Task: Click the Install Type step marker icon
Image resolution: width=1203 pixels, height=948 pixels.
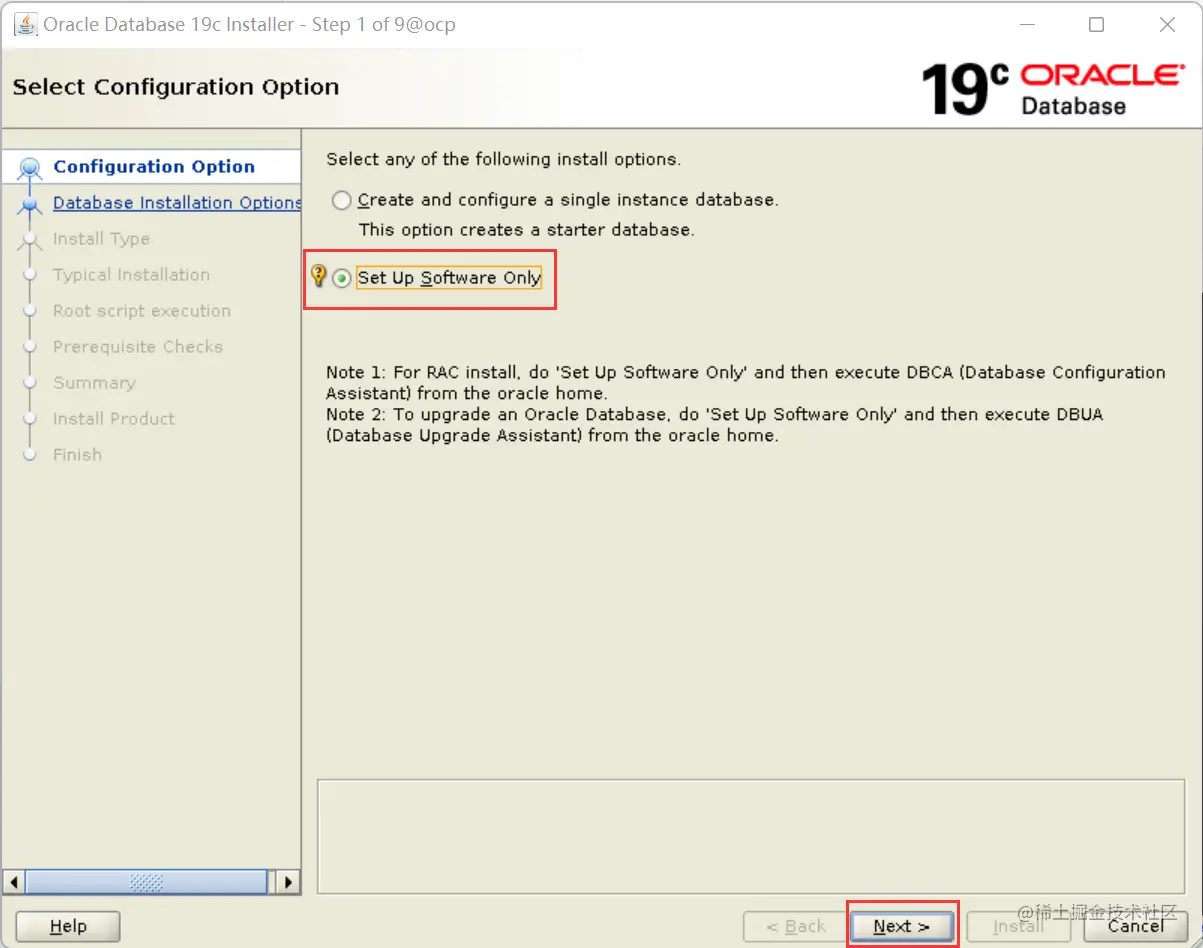Action: click(x=30, y=239)
